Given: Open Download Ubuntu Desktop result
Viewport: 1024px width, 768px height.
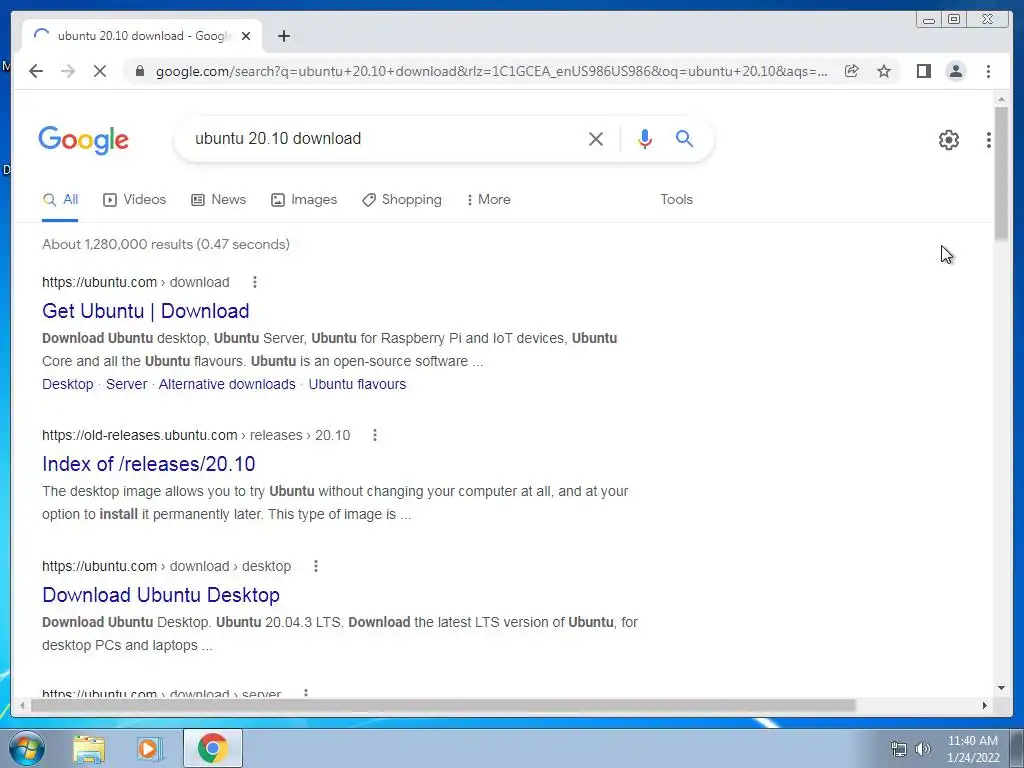Looking at the screenshot, I should [161, 595].
